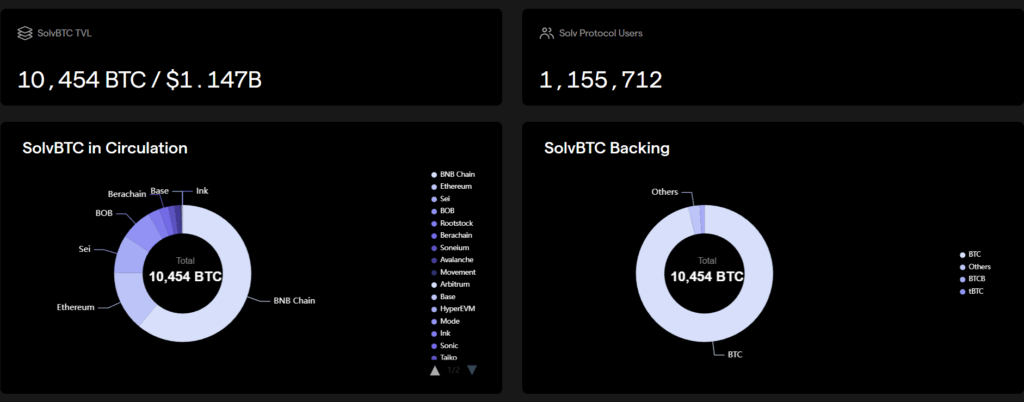
Task: Click the Solv Protocol Users people icon
Action: [546, 33]
